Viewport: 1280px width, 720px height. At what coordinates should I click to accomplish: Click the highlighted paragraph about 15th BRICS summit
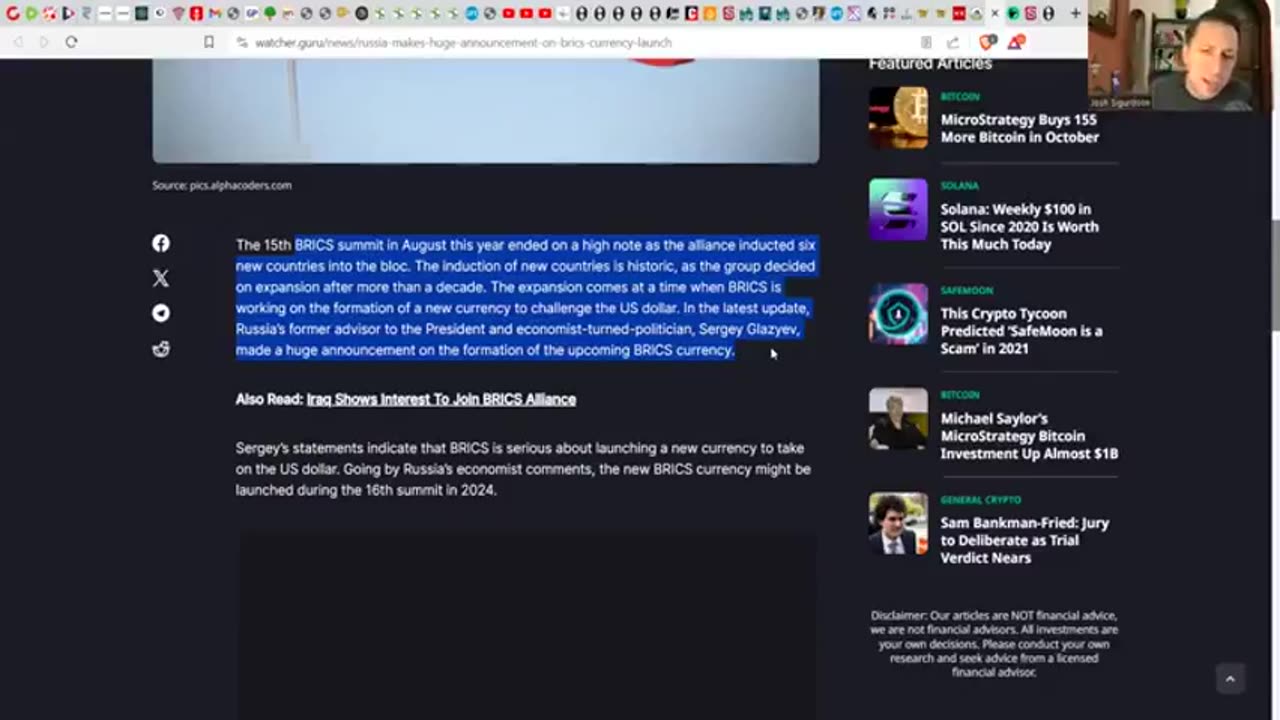[526, 297]
